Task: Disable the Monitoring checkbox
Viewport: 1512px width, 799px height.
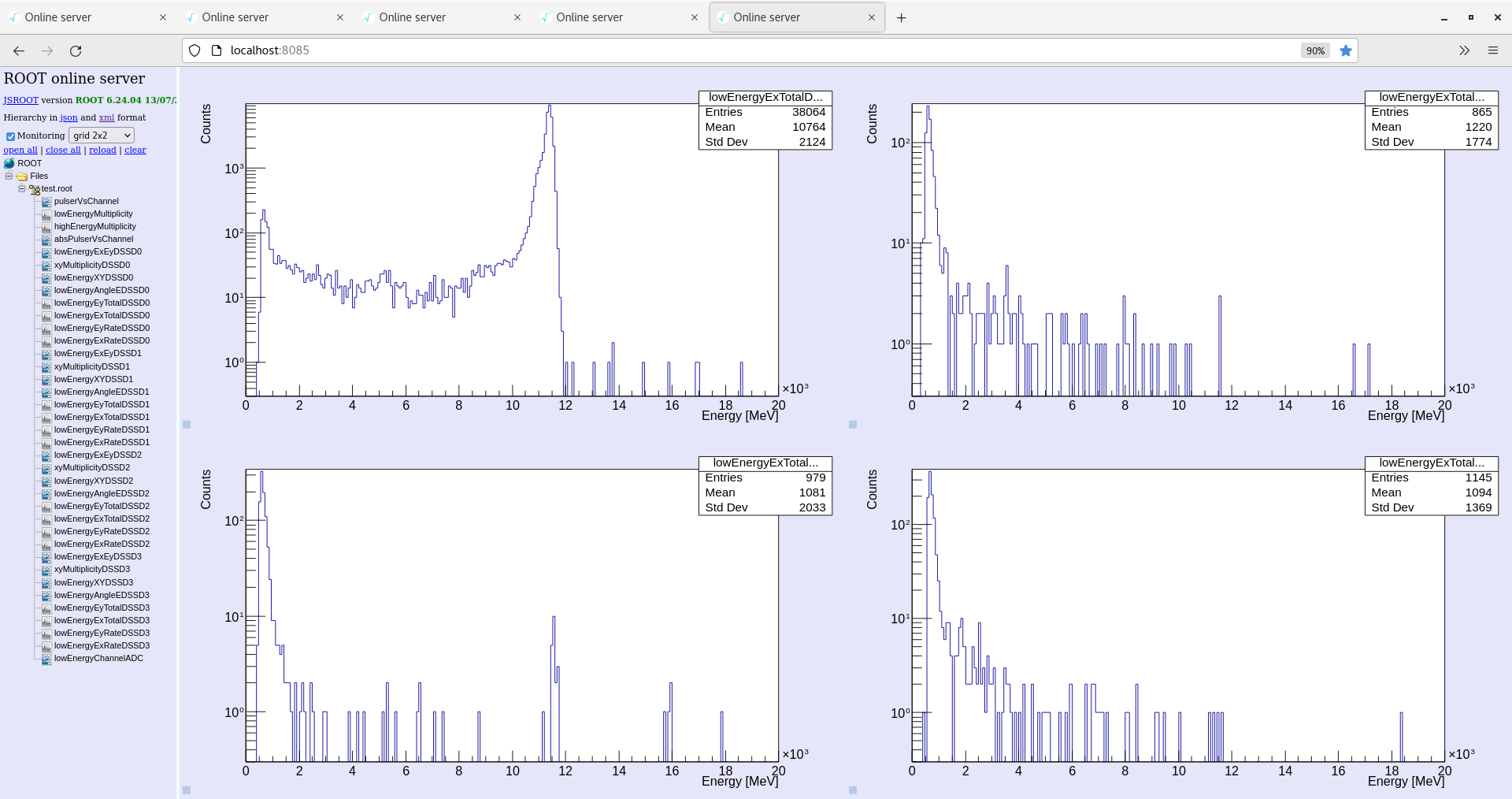Action: tap(9, 136)
